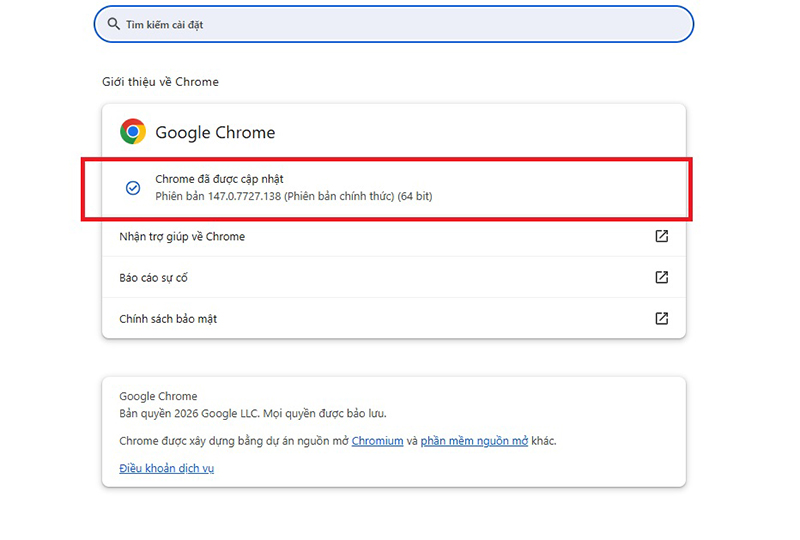Click the "Giới thiệu về Chrome" heading
The image size is (800, 540).
(160, 82)
